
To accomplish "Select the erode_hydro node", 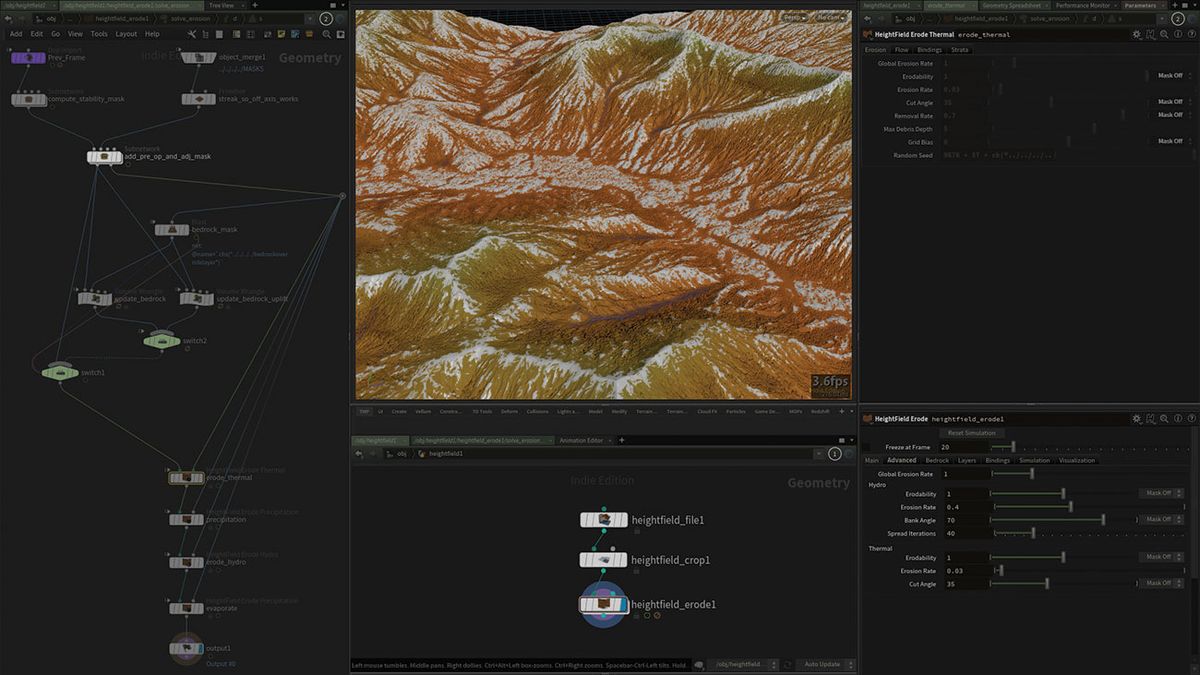I will point(186,563).
